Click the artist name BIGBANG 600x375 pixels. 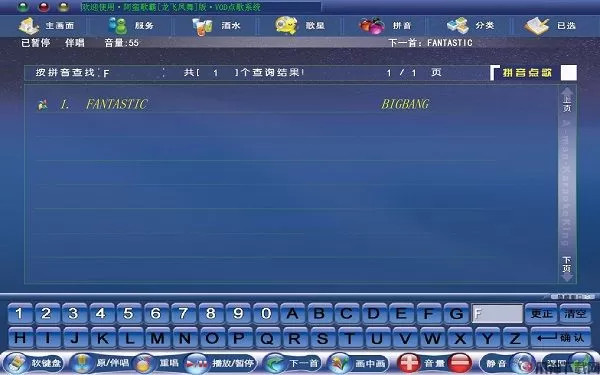405,104
